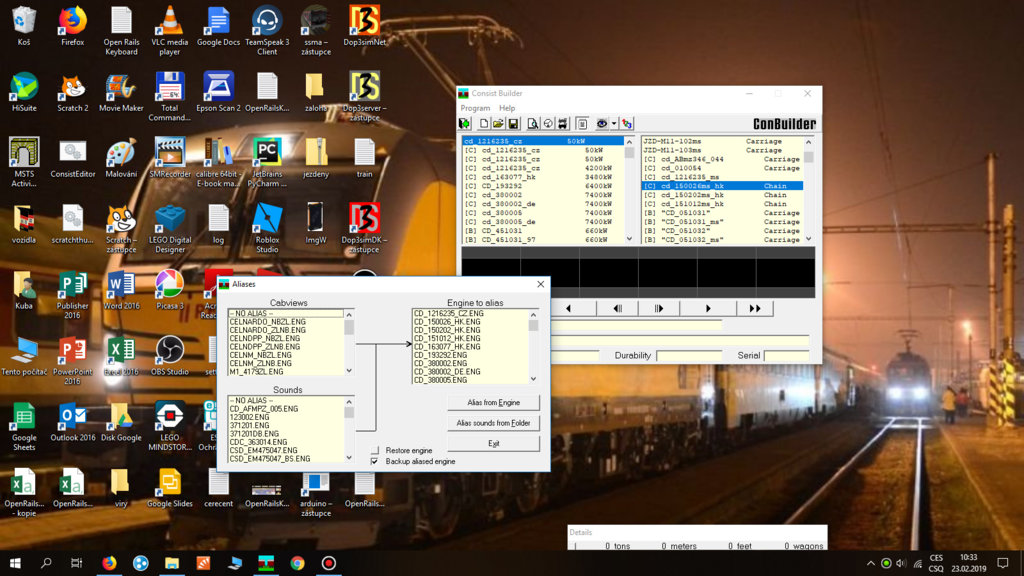Open the Program menu
The width and height of the screenshot is (1024, 576).
tap(475, 108)
